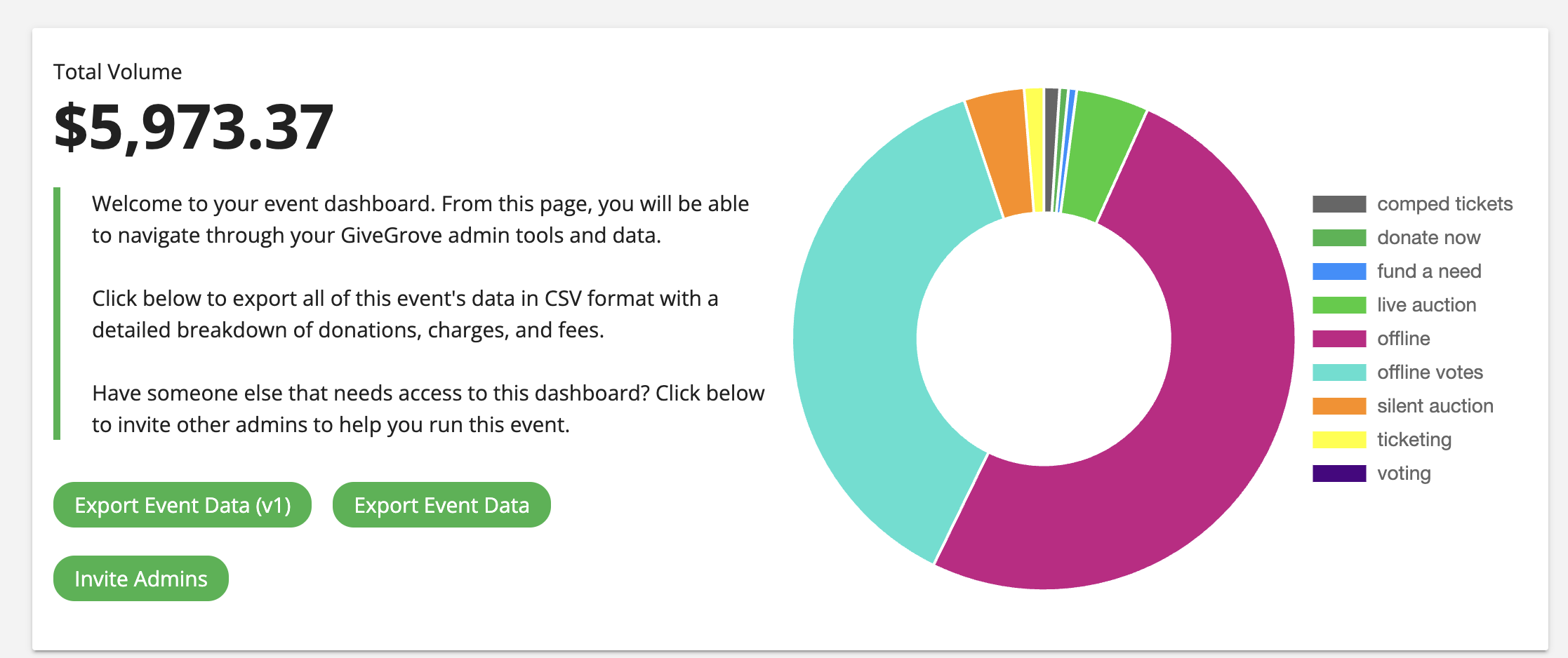This screenshot has width=1568, height=658.
Task: Click the 'silent auction' legend label
Action: click(1435, 406)
